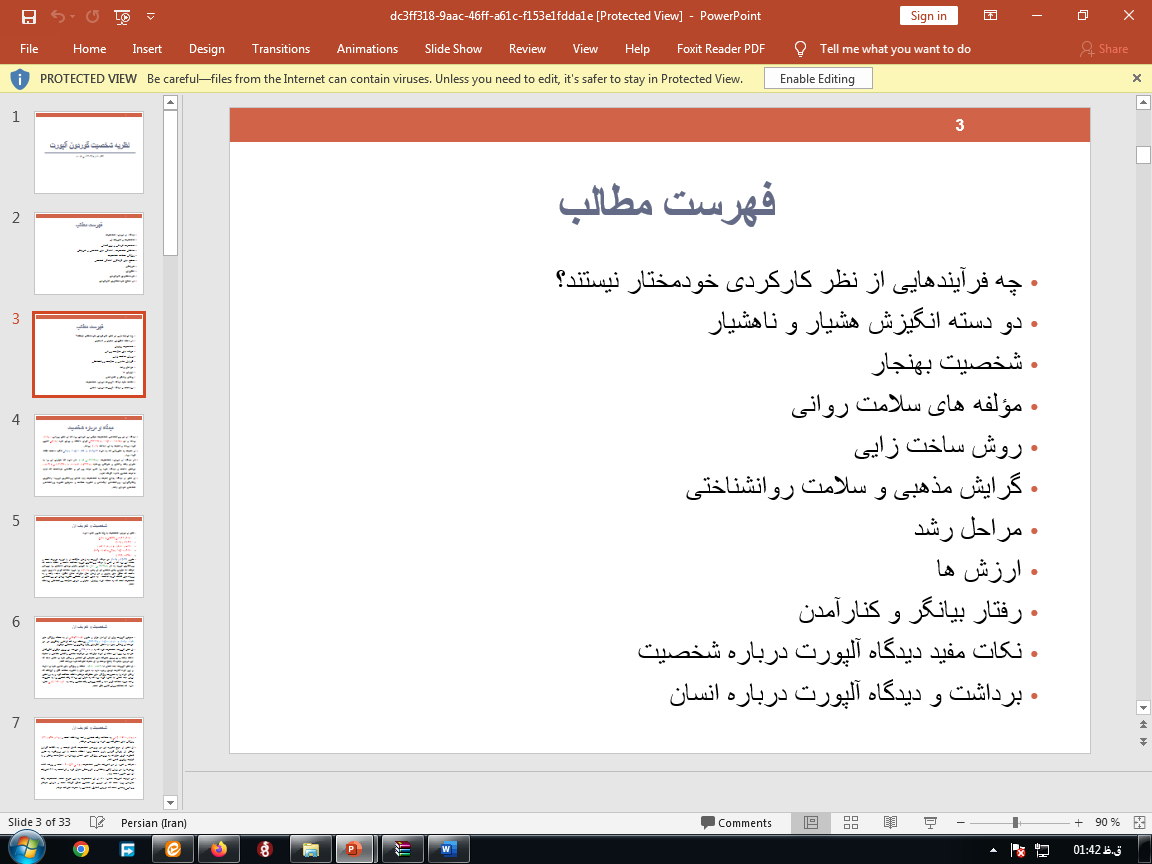Screen dimensions: 1152x864
Task: Close the Protected View message bar
Action: (1137, 78)
